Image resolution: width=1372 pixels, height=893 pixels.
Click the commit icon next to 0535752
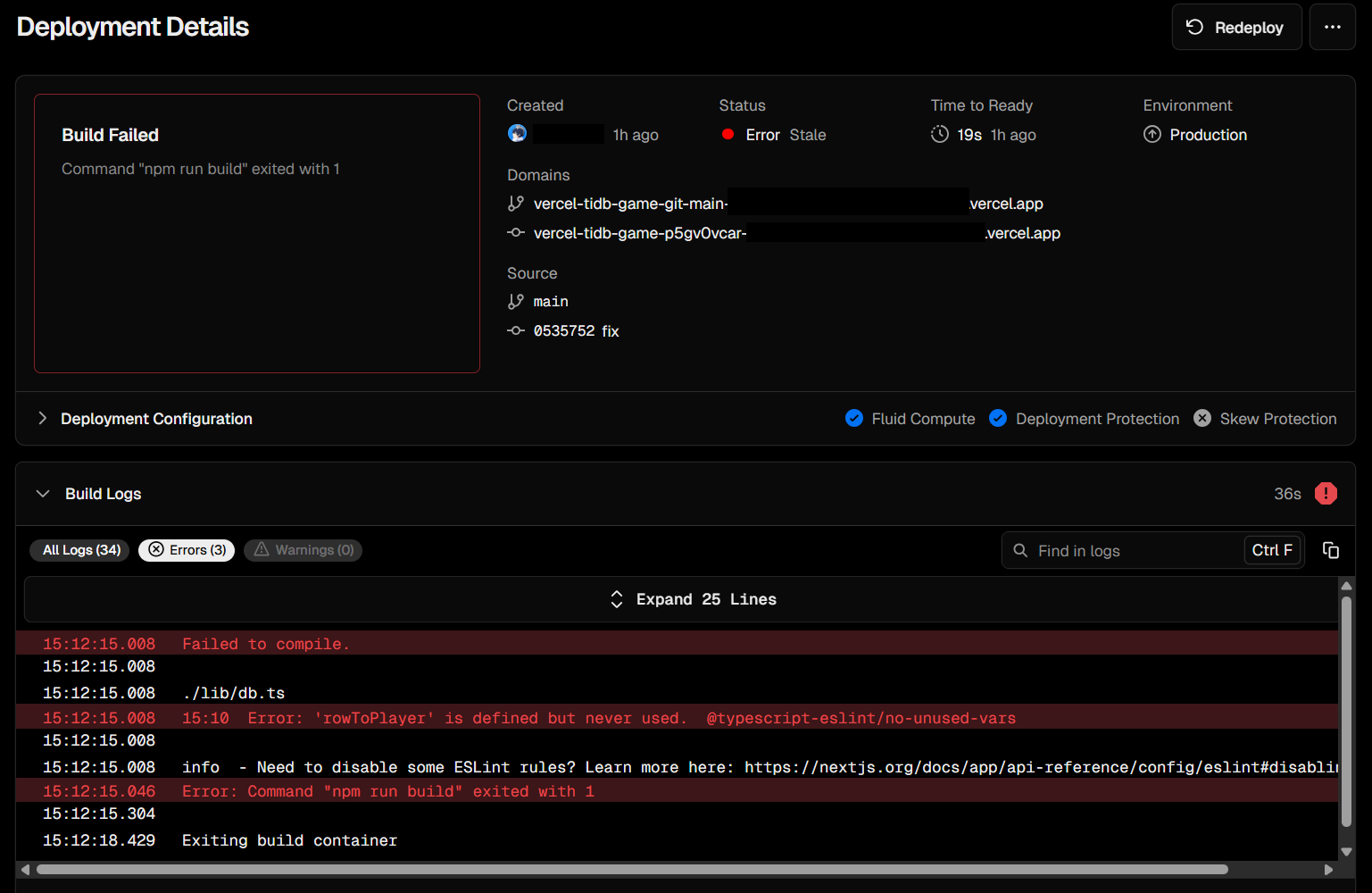point(516,330)
